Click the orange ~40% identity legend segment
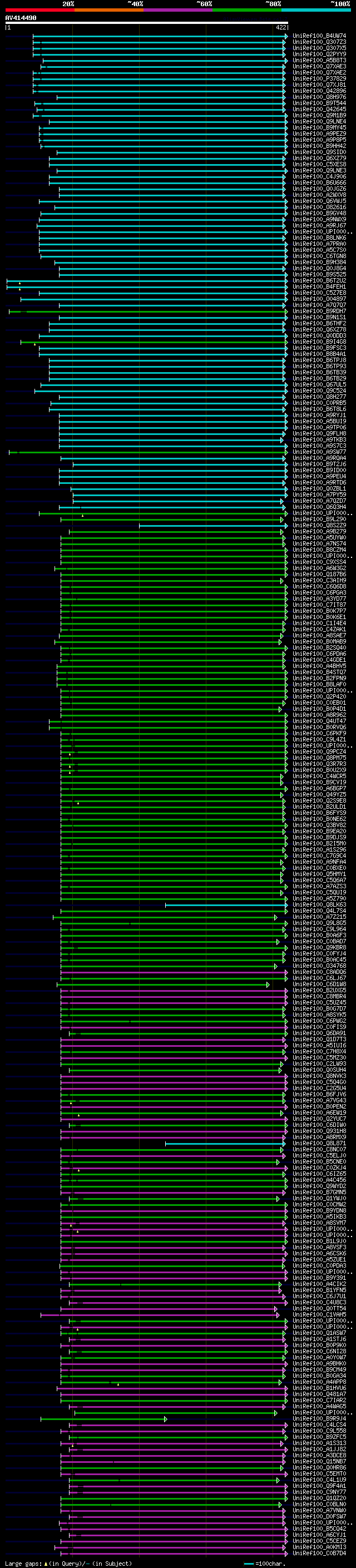 109,10
